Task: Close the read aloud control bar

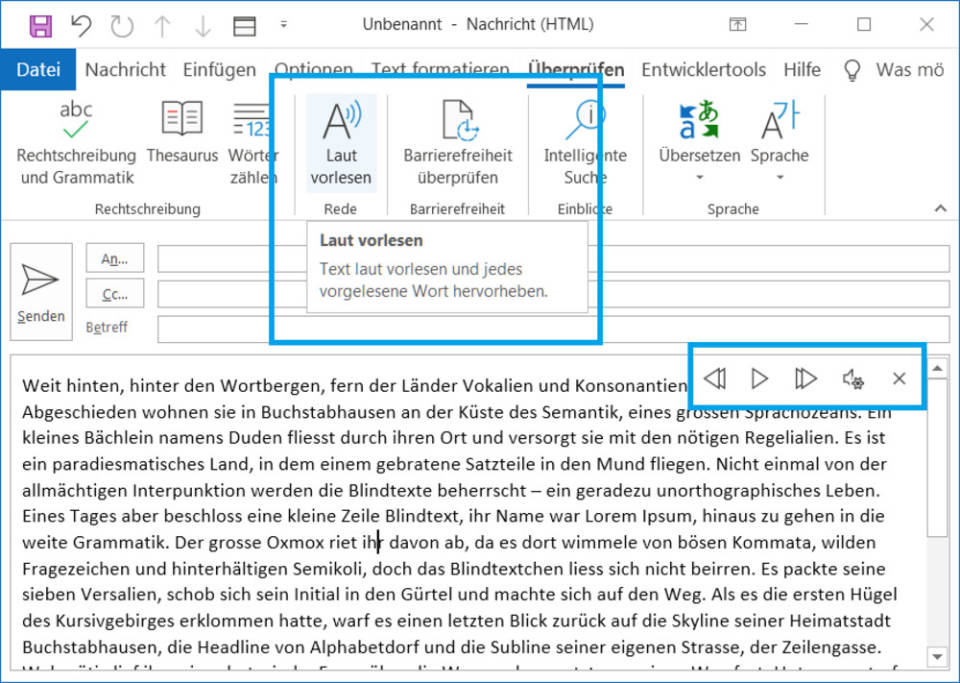Action: pyautogui.click(x=899, y=378)
